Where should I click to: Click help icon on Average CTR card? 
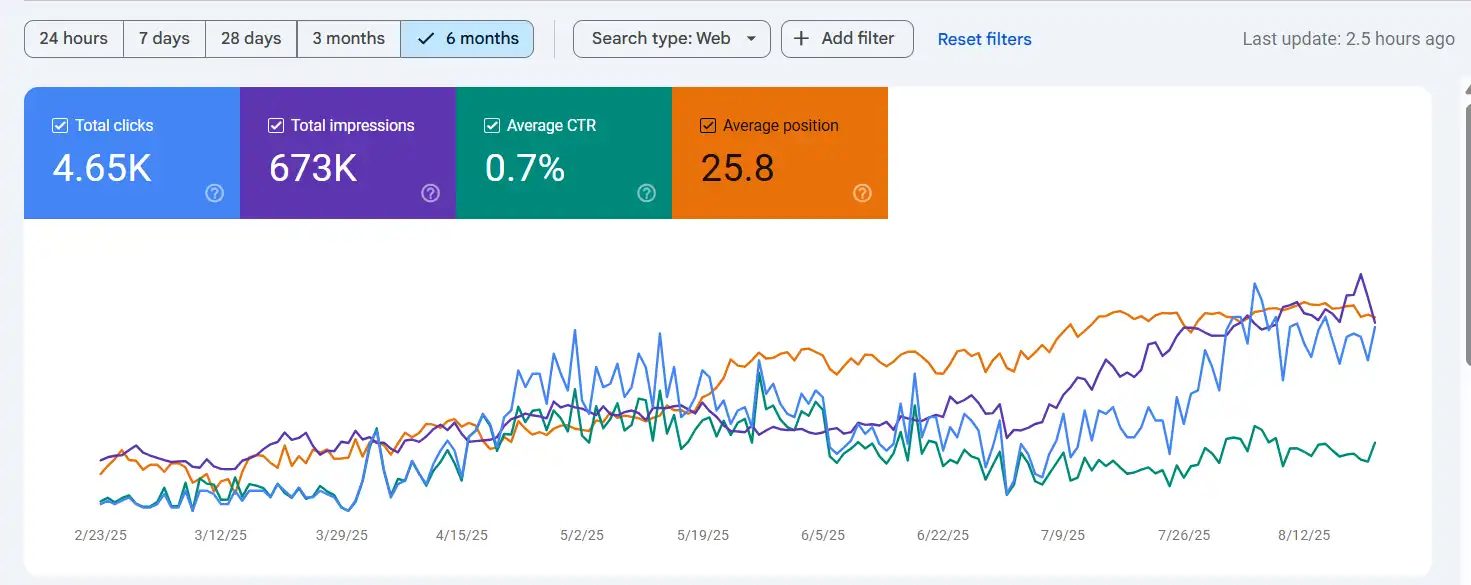pos(646,194)
